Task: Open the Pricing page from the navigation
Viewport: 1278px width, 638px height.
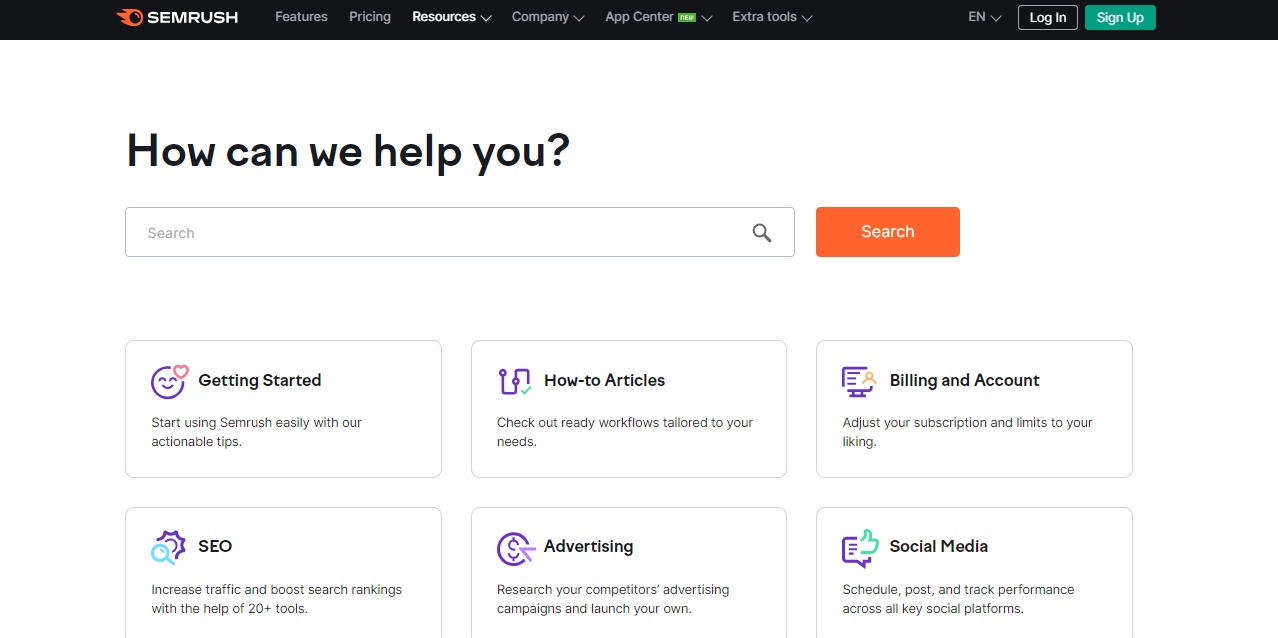Action: click(x=369, y=17)
